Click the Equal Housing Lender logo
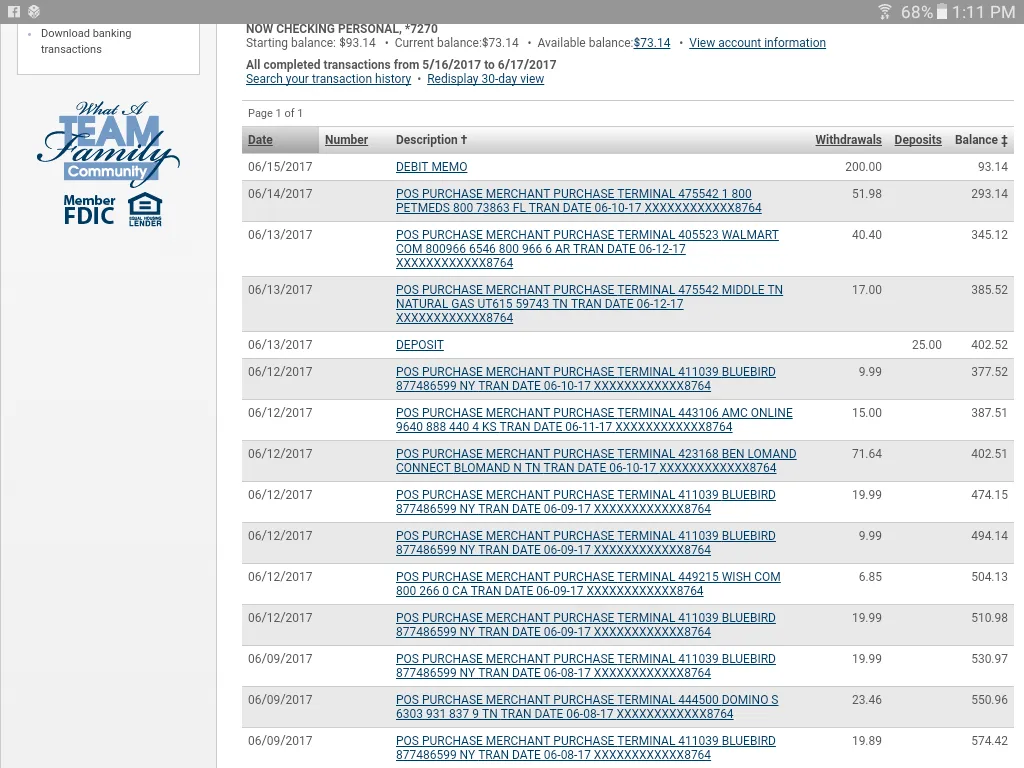The width and height of the screenshot is (1024, 768). pyautogui.click(x=145, y=210)
